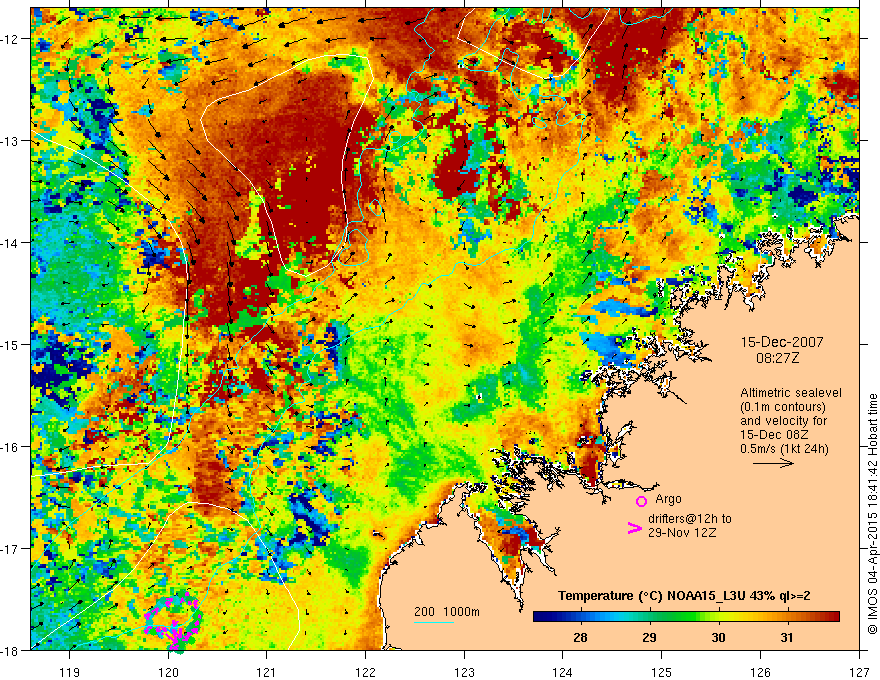
Task: Click the longitude axis label 121
Action: click(267, 672)
